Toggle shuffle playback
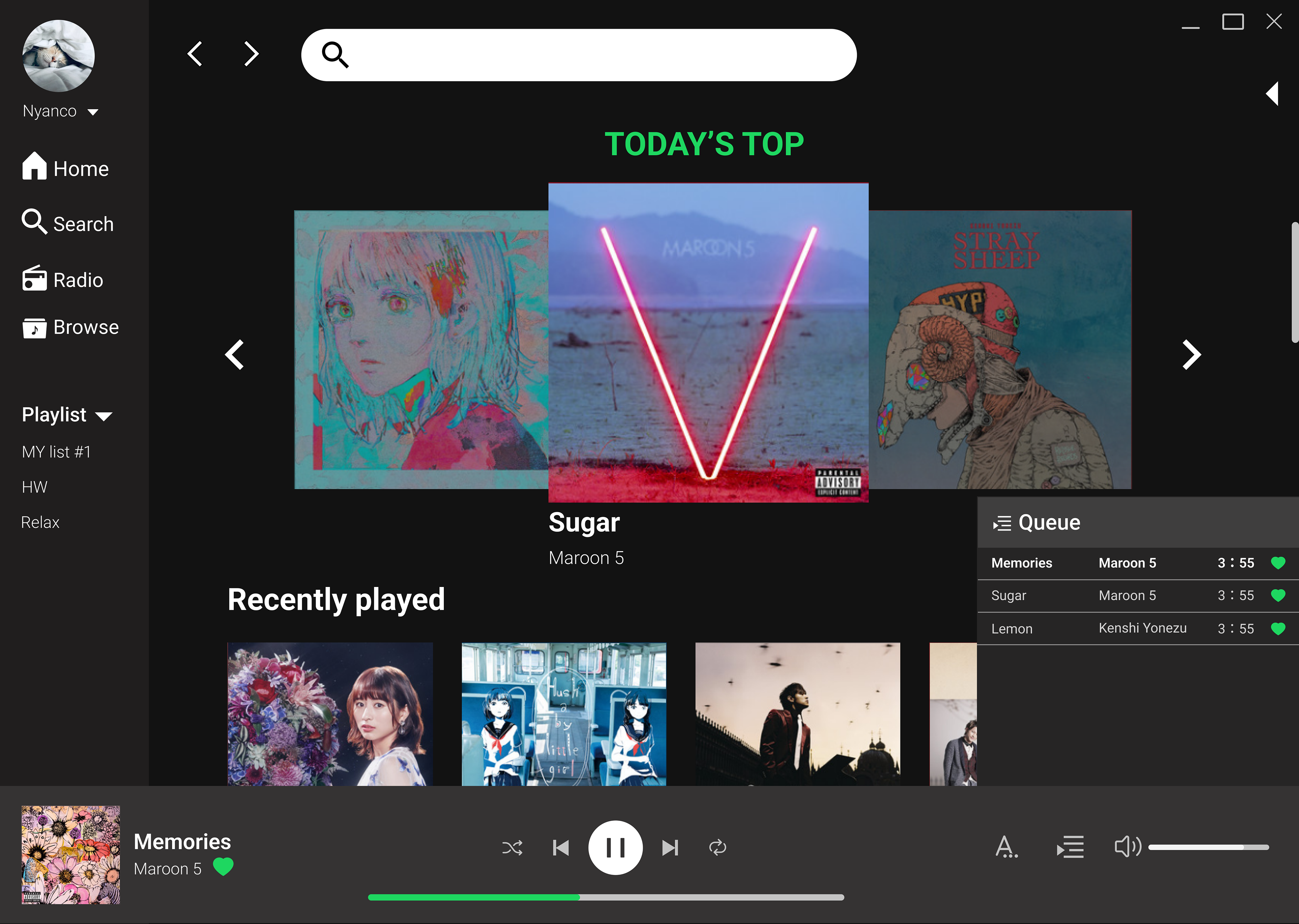 512,848
